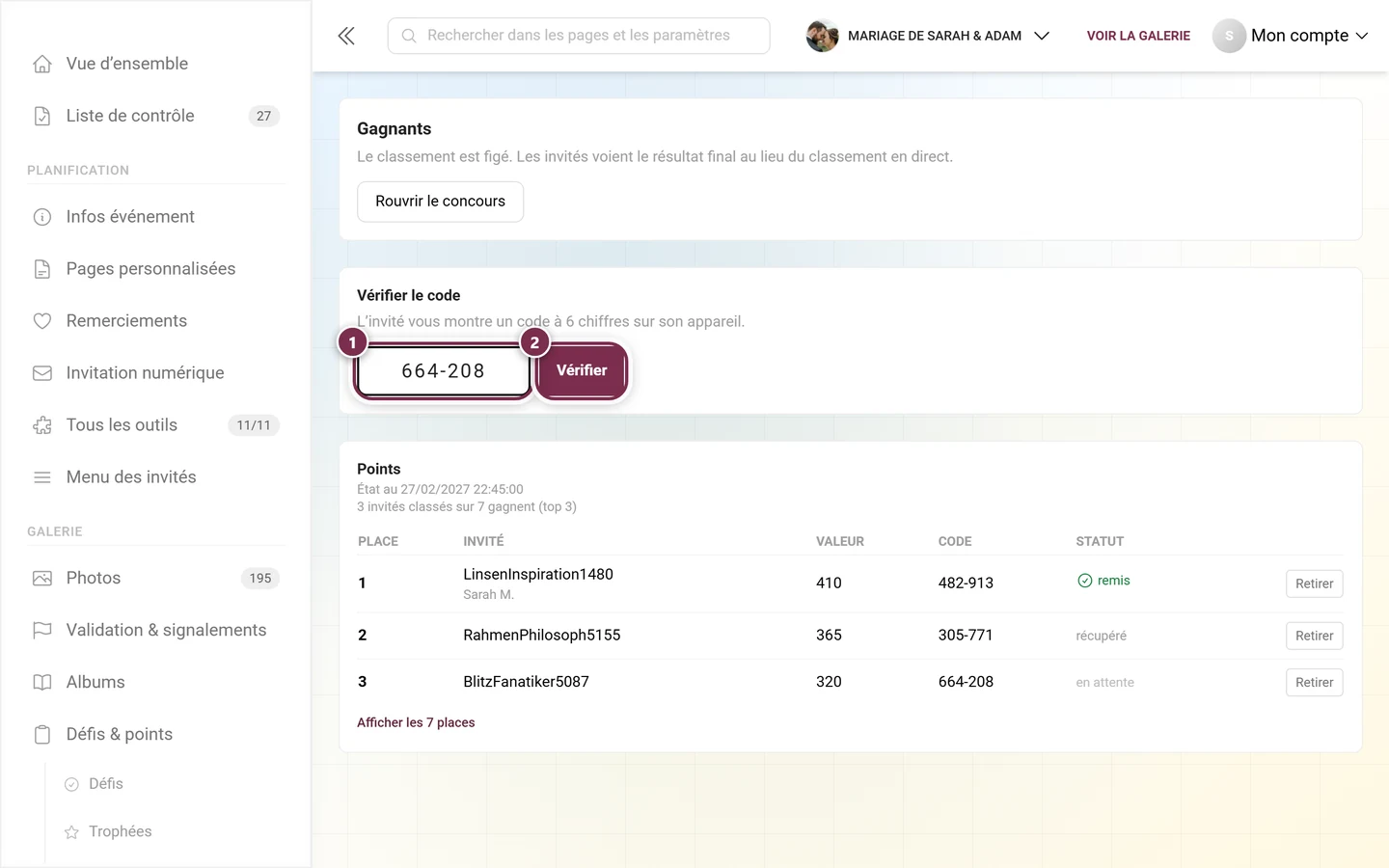
Task: Select the Trophées sub-item
Action: click(121, 832)
